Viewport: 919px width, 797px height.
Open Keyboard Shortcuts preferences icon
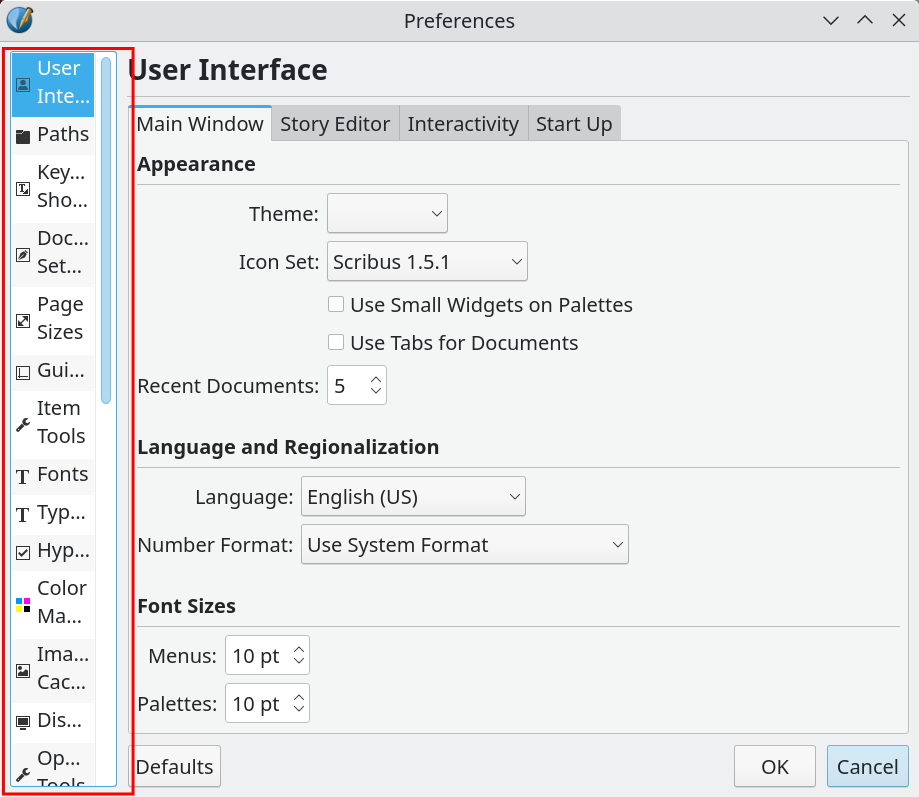[x=23, y=187]
